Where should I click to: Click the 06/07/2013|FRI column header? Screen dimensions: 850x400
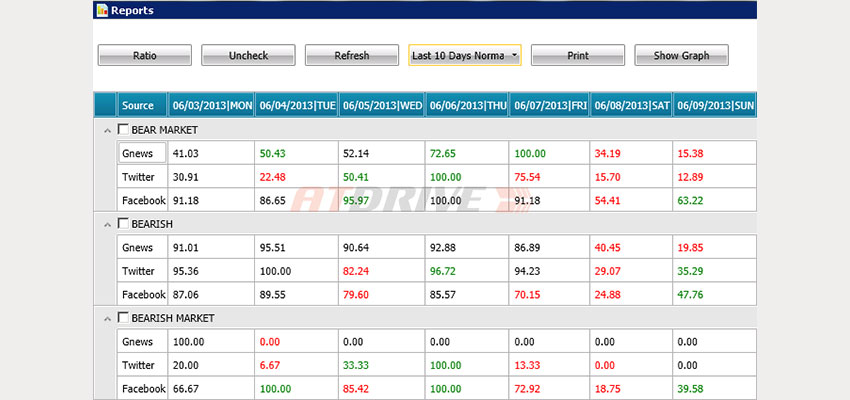550,105
